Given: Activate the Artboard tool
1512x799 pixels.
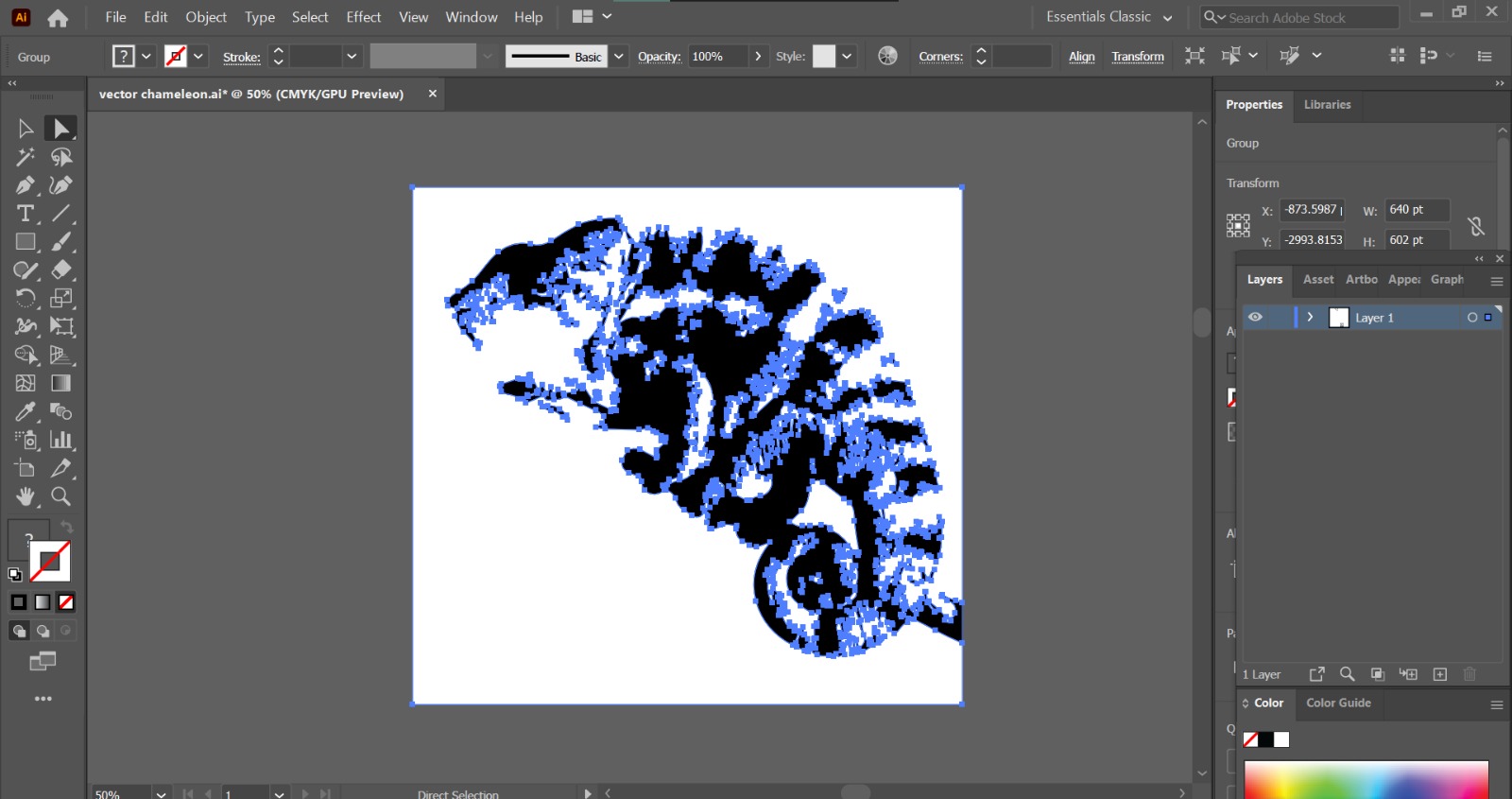Looking at the screenshot, I should [26, 468].
